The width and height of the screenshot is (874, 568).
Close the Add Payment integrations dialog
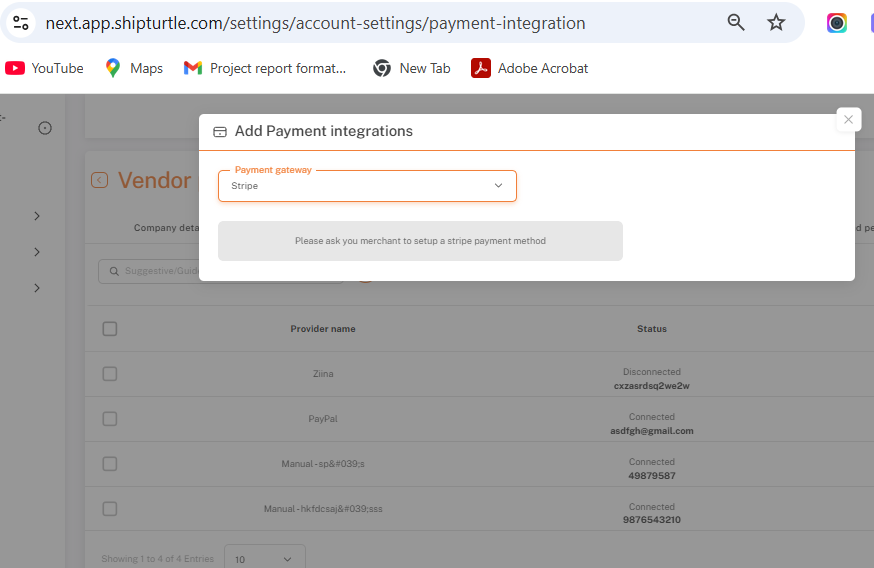coord(848,119)
